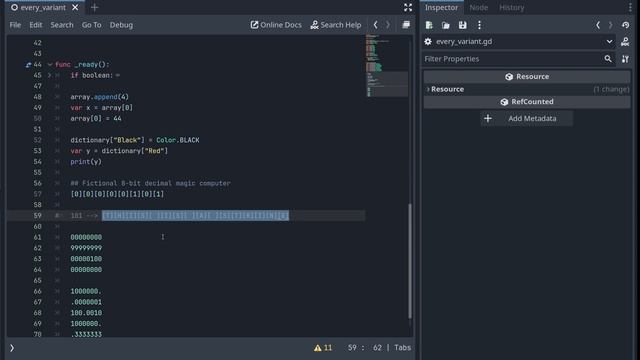
Task: Open the Debug menu
Action: 121,25
